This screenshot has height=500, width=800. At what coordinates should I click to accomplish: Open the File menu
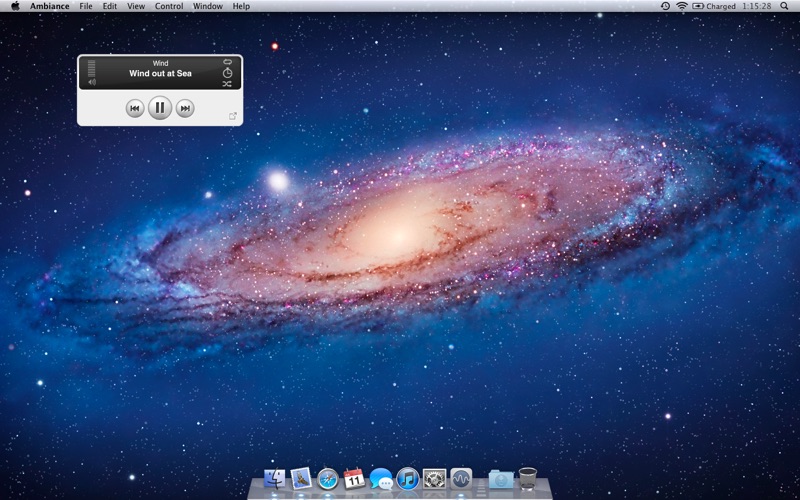tap(86, 6)
